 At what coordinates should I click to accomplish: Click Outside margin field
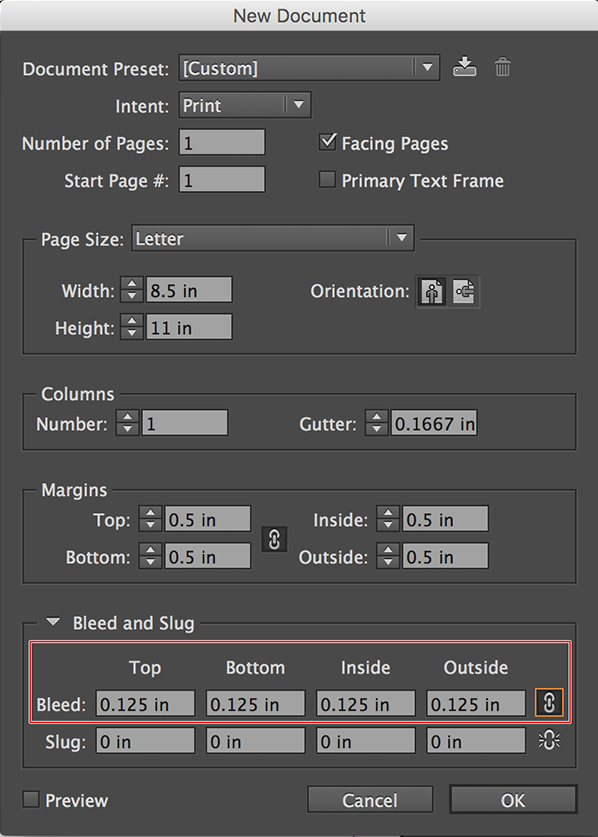[445, 556]
